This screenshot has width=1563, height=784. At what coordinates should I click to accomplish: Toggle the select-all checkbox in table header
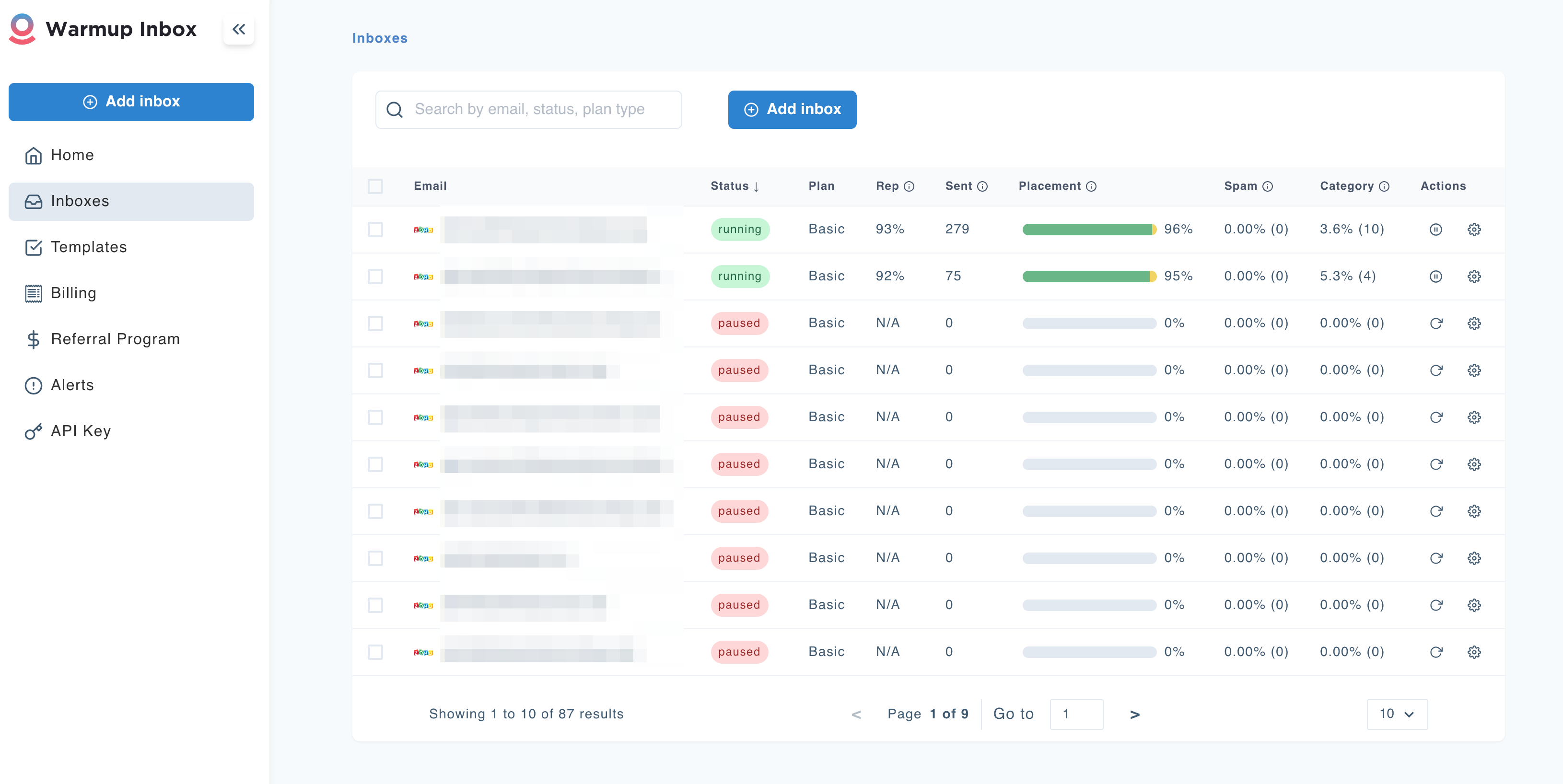point(375,186)
